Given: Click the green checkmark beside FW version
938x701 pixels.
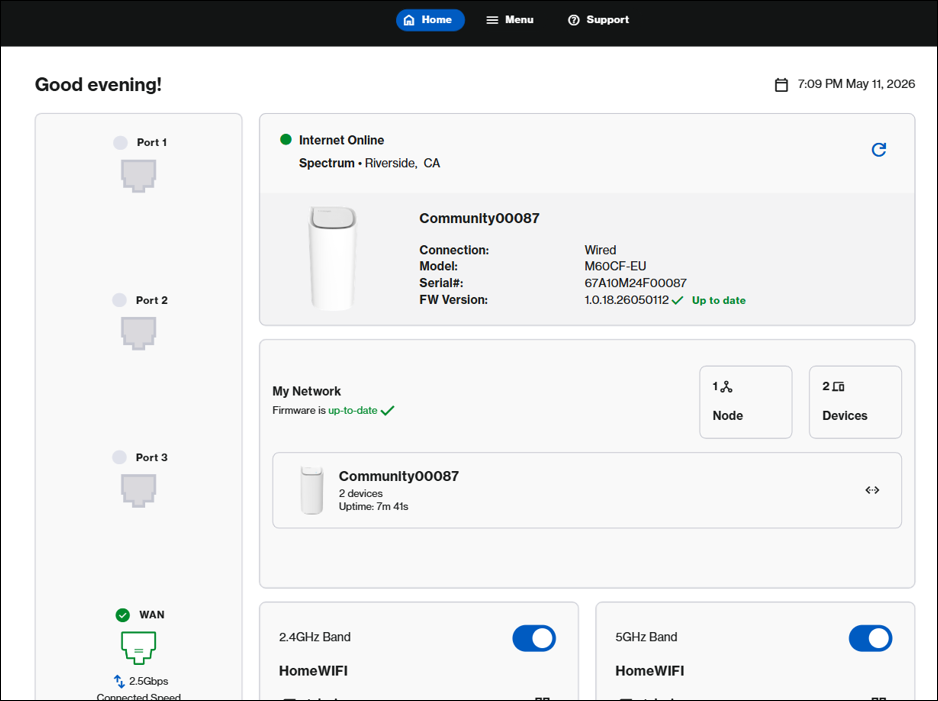Looking at the screenshot, I should [677, 300].
